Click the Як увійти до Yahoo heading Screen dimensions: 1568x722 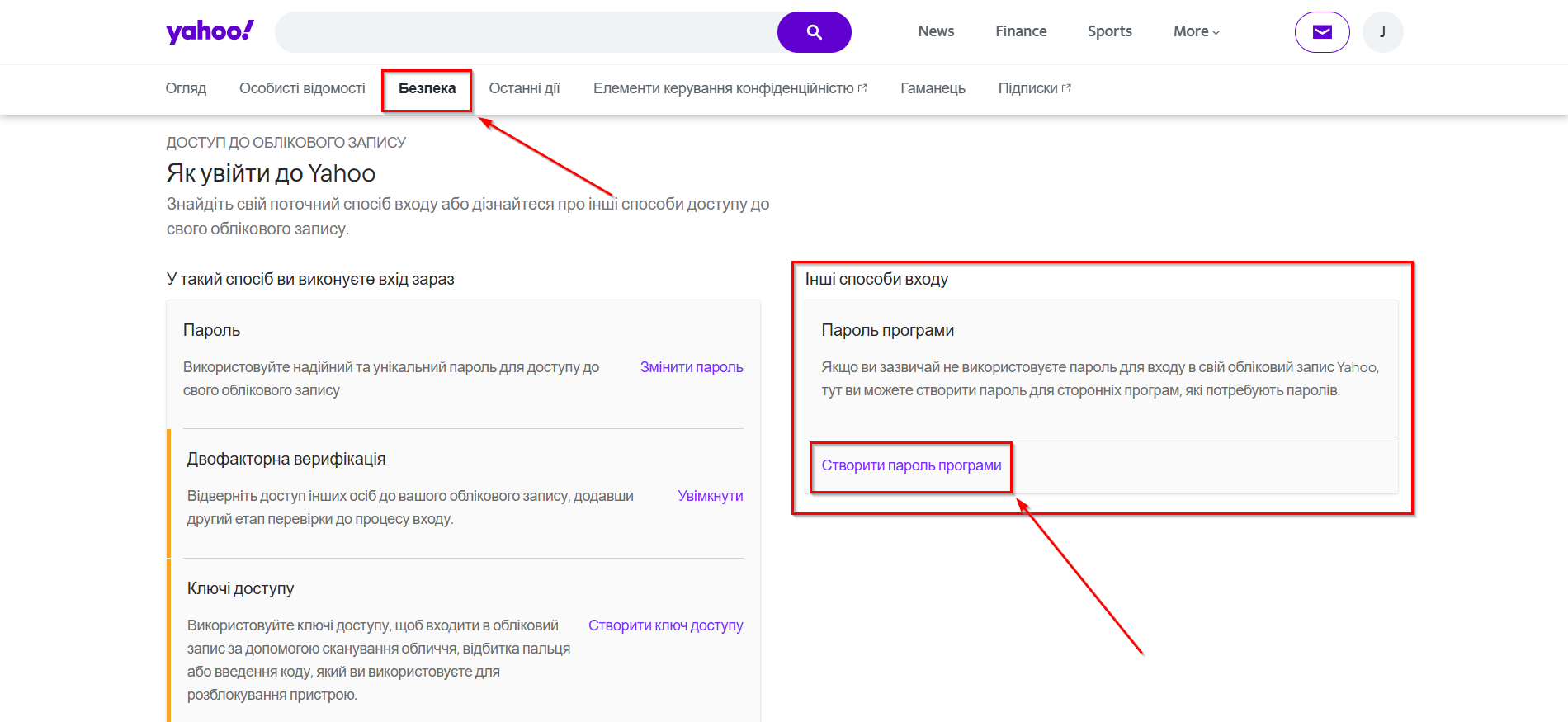tap(271, 173)
